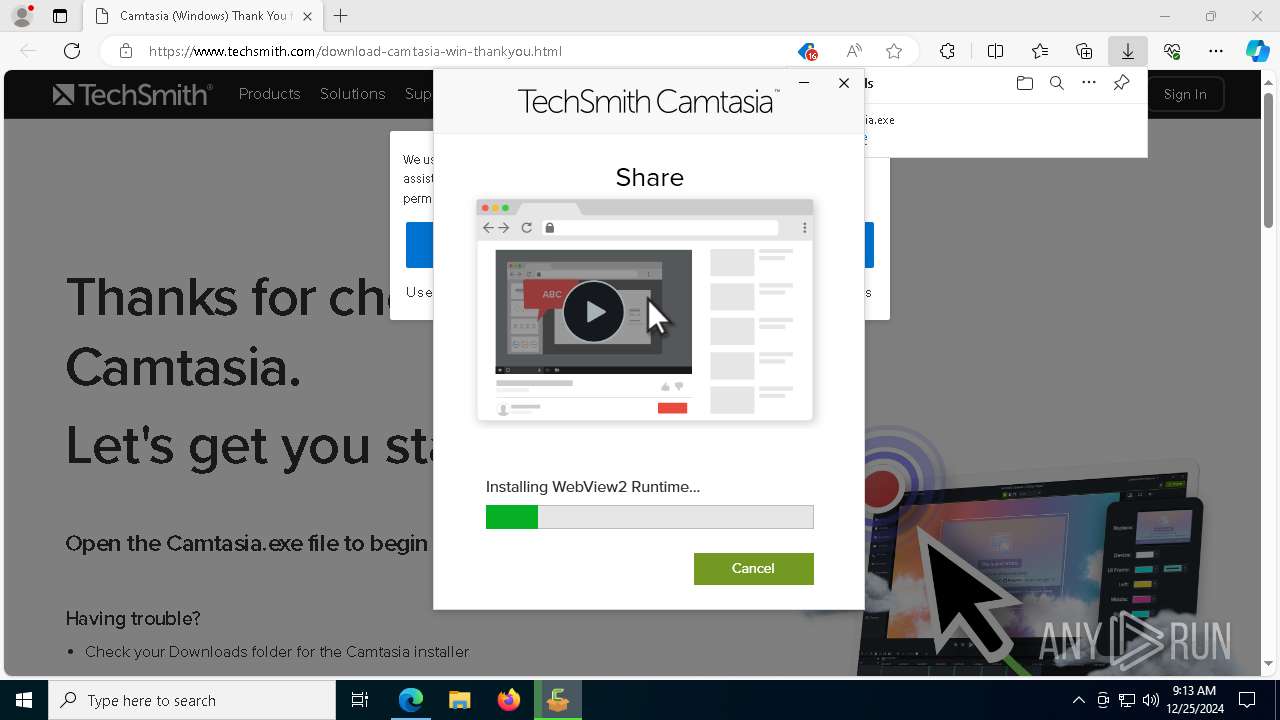Open the volume control in tray
Image resolution: width=1280 pixels, height=720 pixels.
point(1150,700)
